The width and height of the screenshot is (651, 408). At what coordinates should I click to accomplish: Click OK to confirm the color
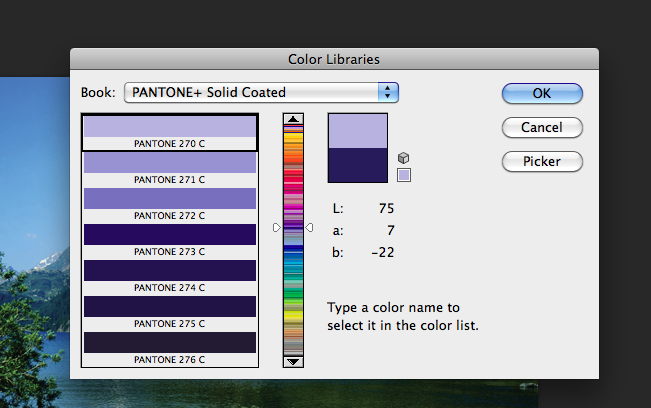(542, 93)
